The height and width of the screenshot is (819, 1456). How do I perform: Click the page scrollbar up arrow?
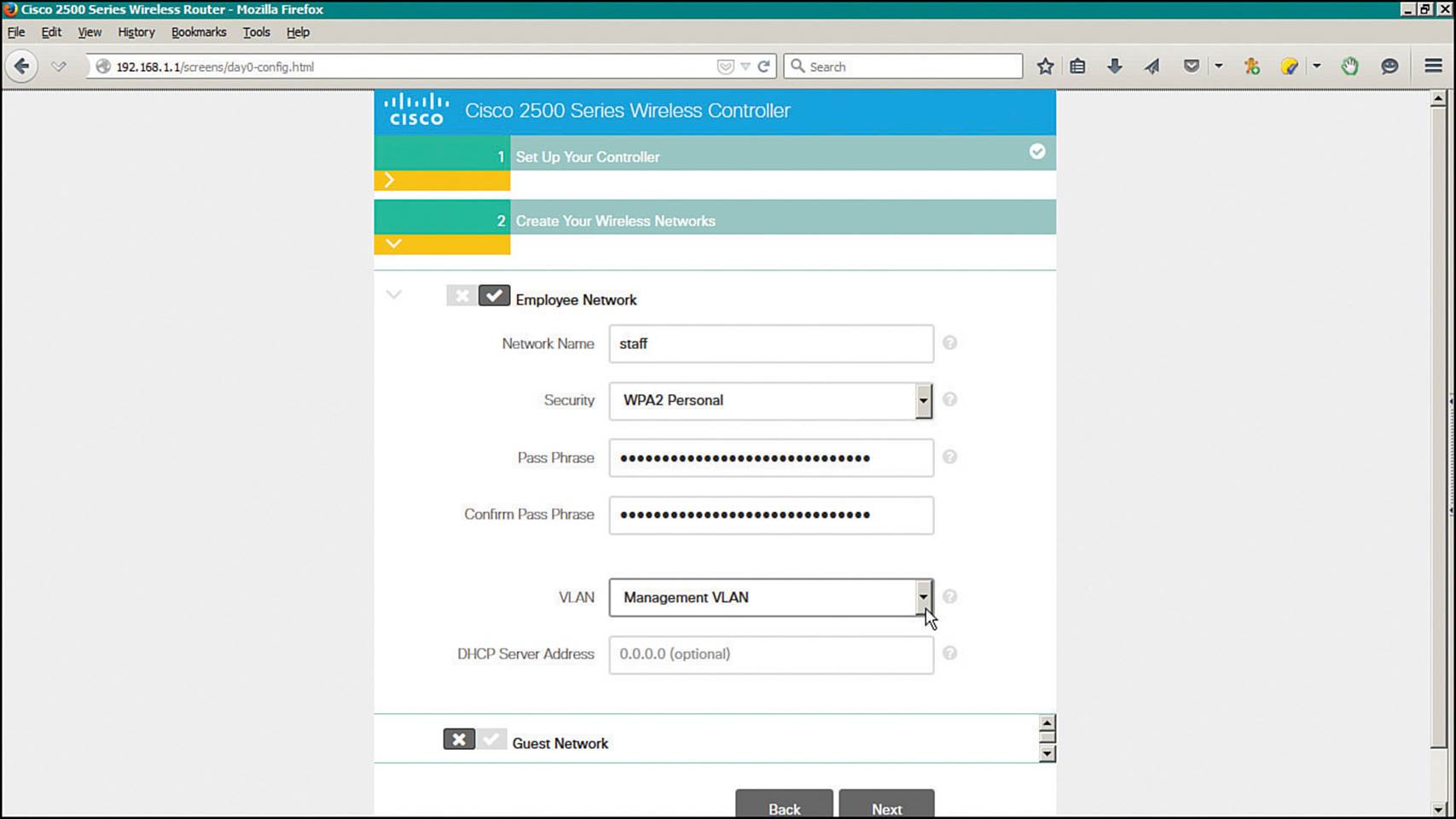pos(1439,99)
